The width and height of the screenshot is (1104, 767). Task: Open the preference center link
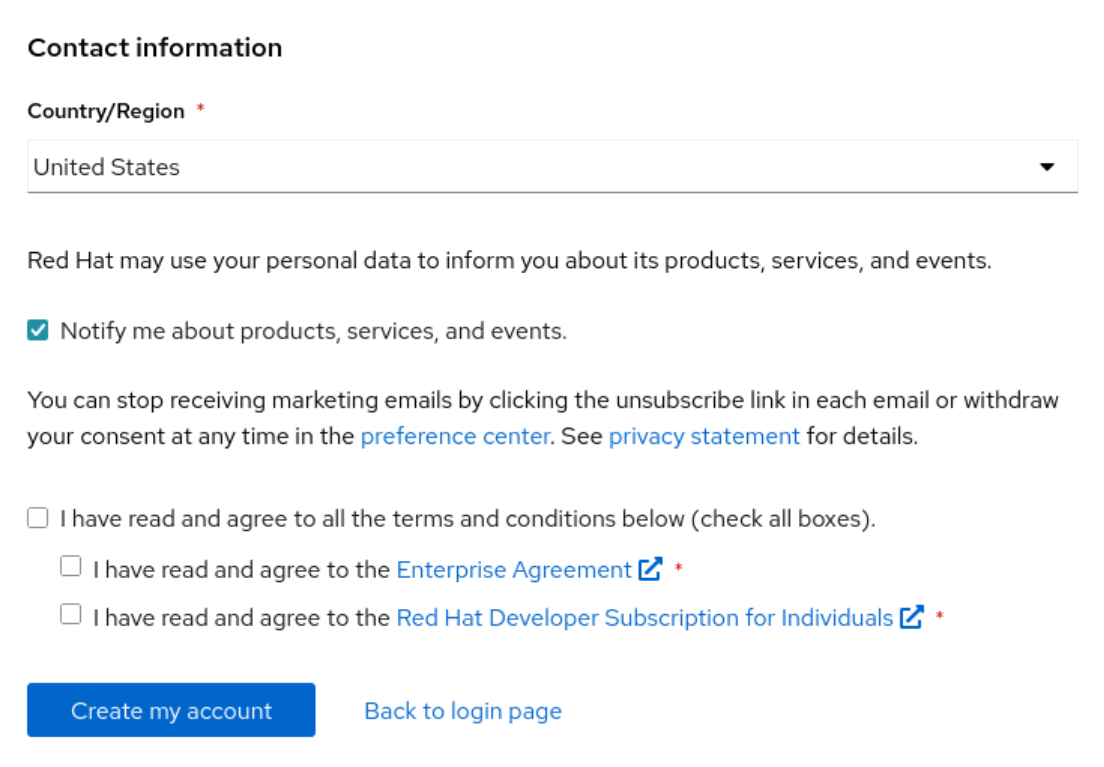pyautogui.click(x=455, y=437)
